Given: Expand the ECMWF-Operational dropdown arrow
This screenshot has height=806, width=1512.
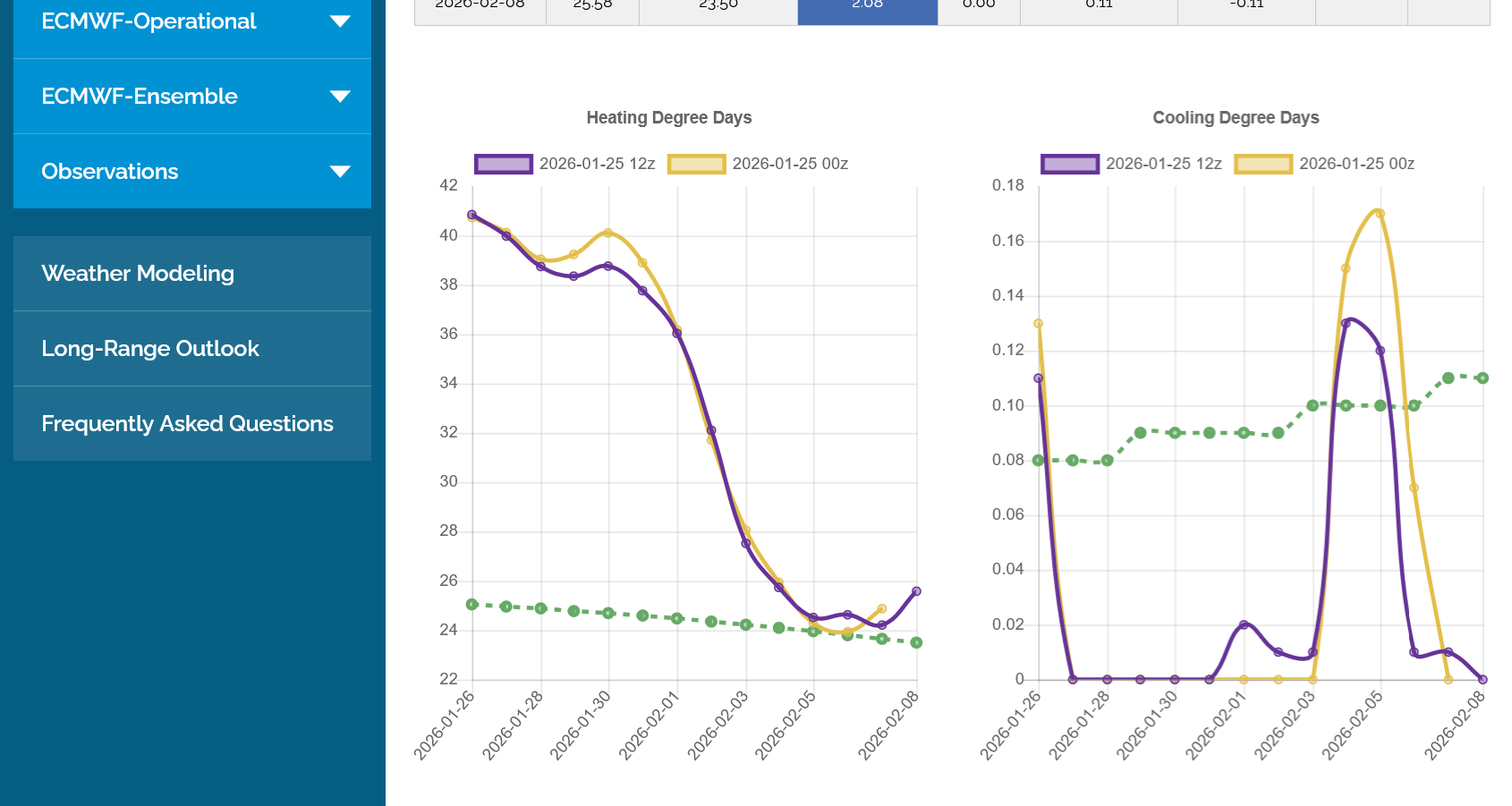Looking at the screenshot, I should click(340, 21).
